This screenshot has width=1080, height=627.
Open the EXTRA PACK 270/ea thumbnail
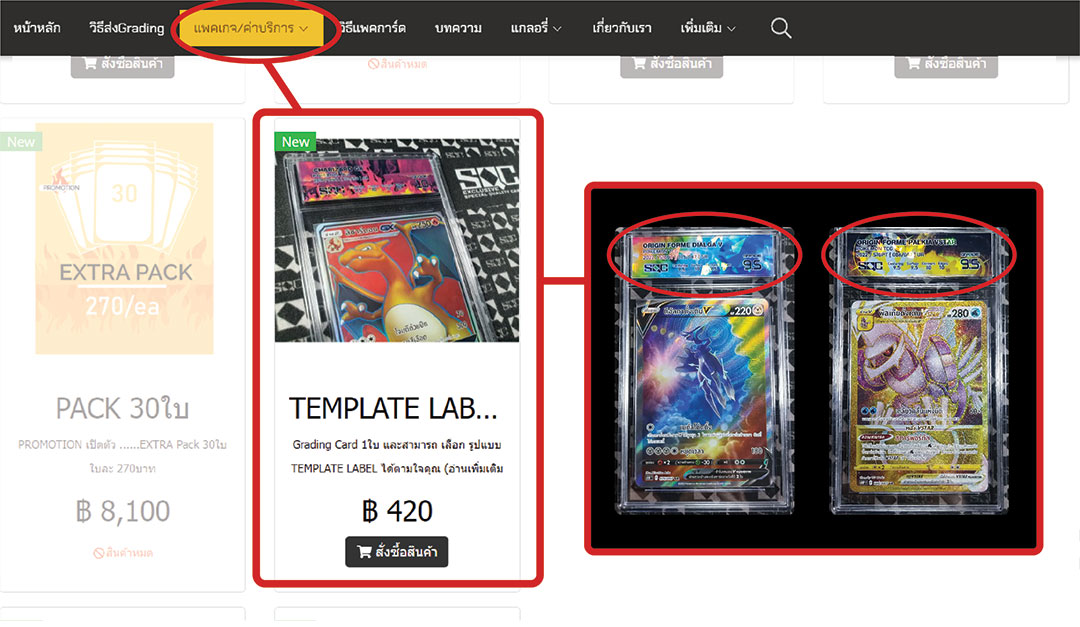[x=125, y=239]
